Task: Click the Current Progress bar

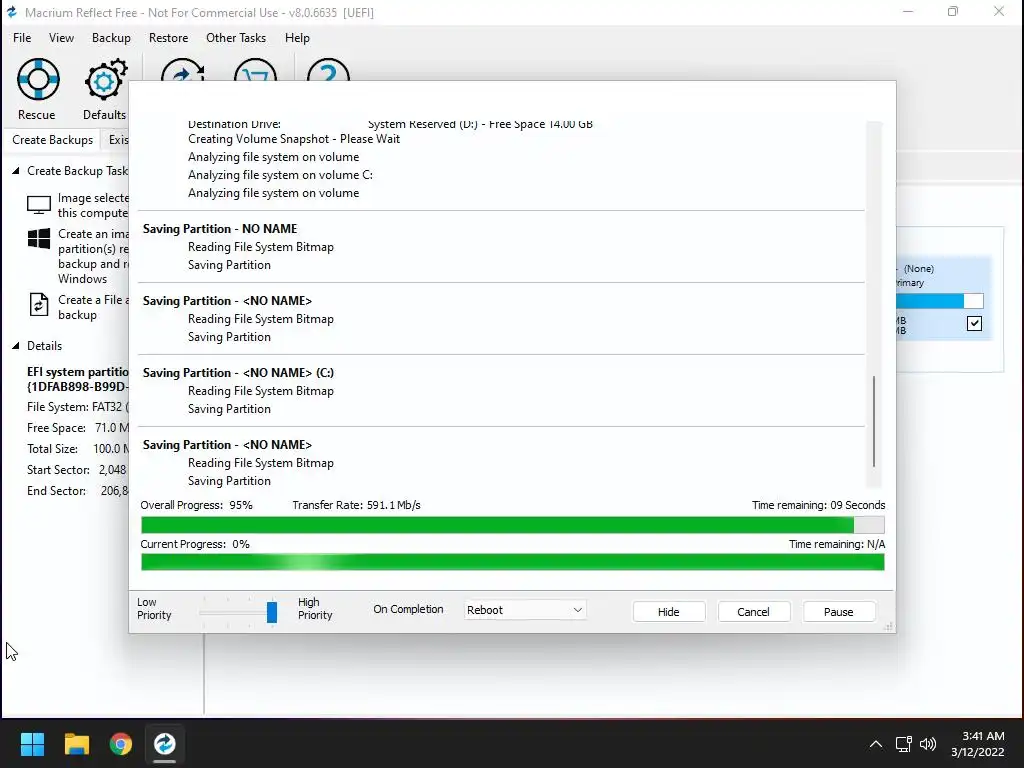Action: coord(513,562)
